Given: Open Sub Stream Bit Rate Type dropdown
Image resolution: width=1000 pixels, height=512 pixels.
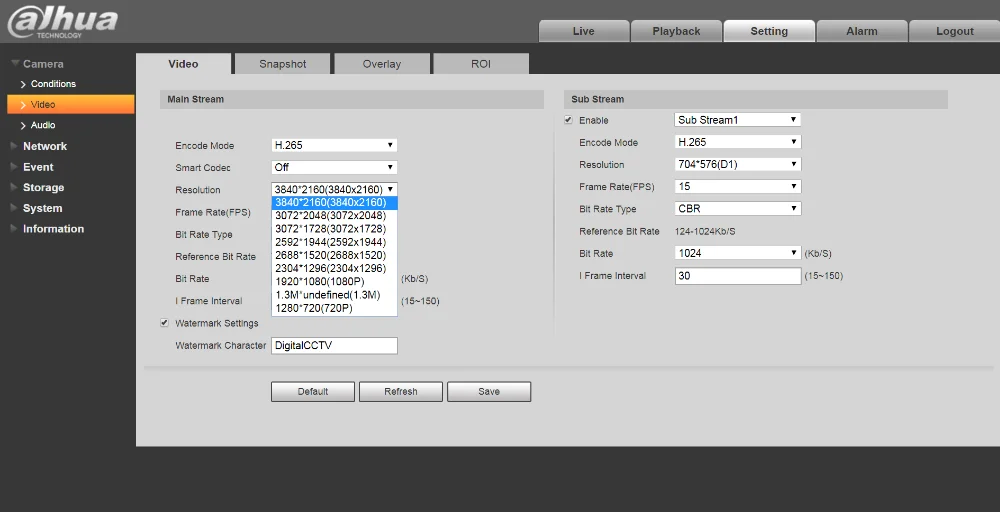Looking at the screenshot, I should click(738, 208).
